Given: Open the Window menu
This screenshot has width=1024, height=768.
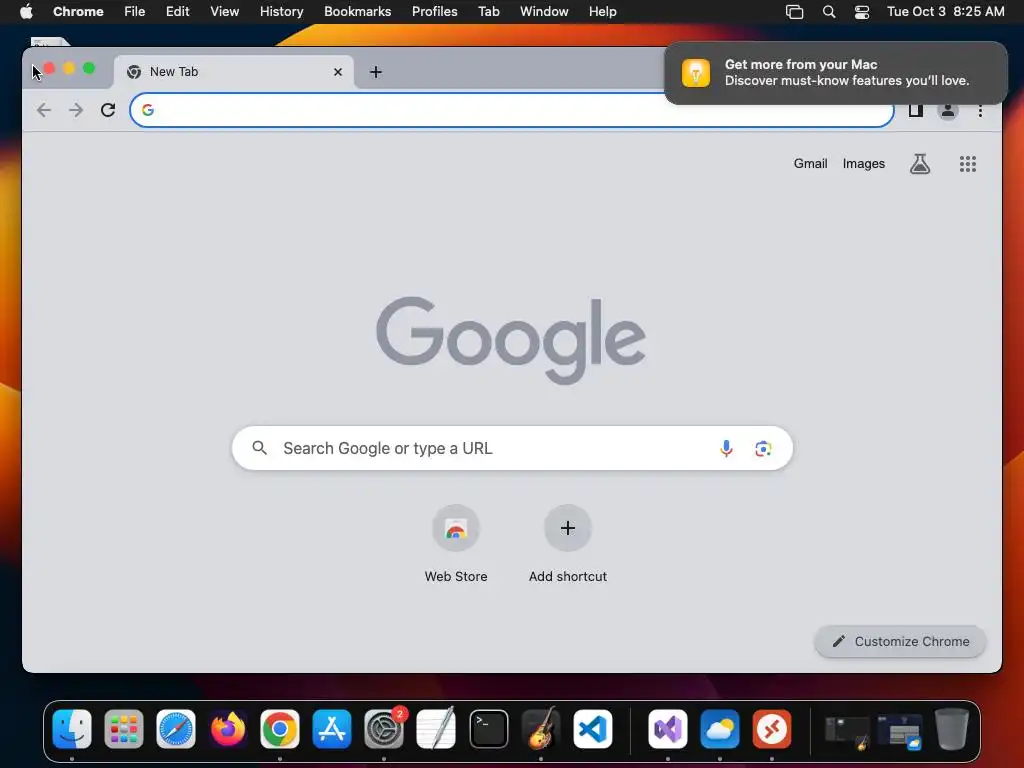Looking at the screenshot, I should point(544,11).
